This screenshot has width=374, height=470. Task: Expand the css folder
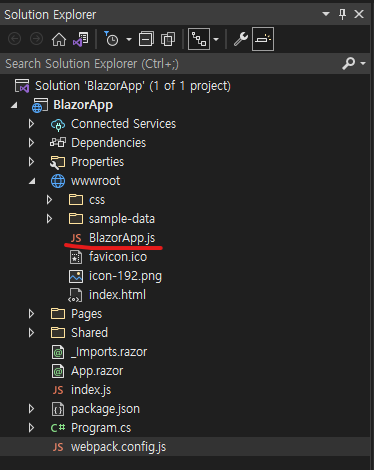[x=49, y=200]
